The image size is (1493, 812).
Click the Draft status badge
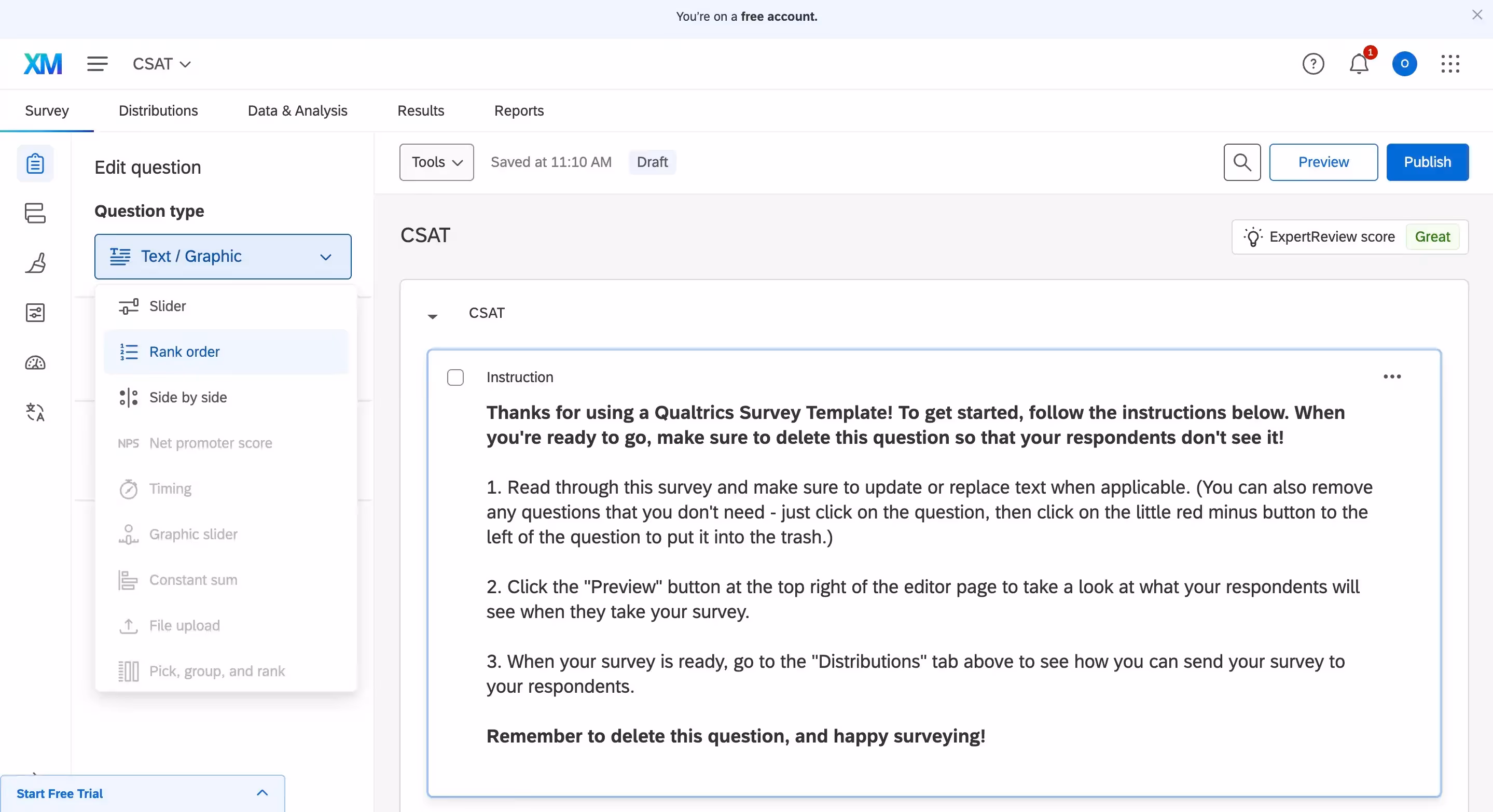[x=652, y=162]
